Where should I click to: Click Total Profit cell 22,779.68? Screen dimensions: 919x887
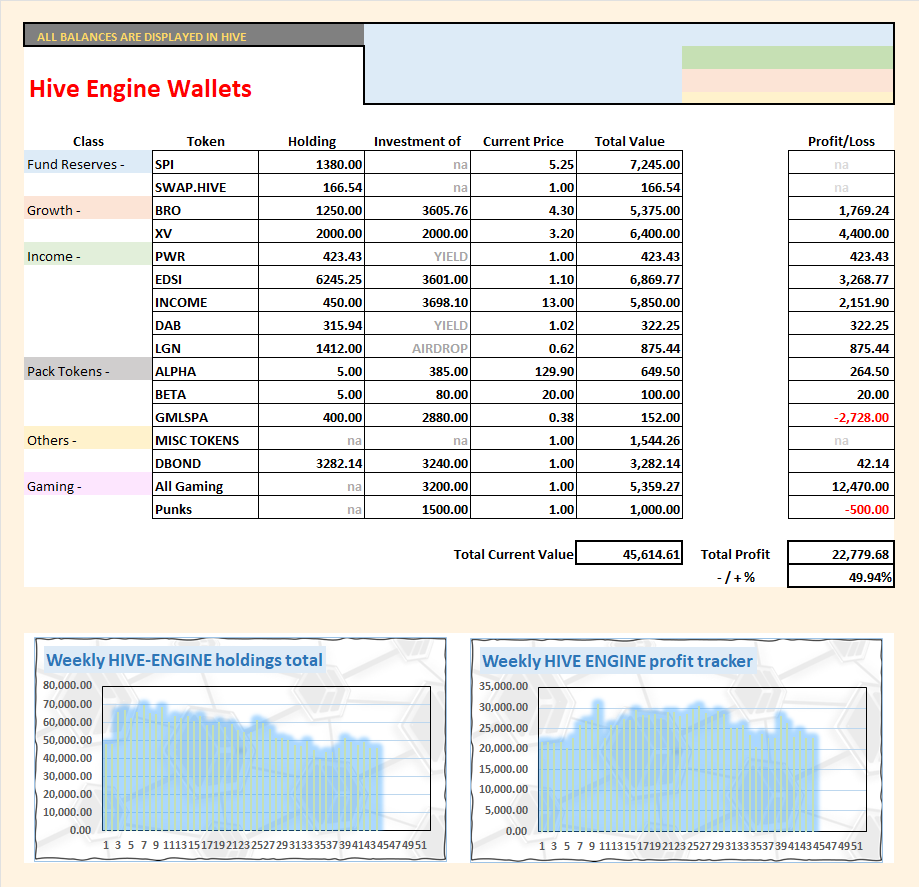tap(841, 553)
